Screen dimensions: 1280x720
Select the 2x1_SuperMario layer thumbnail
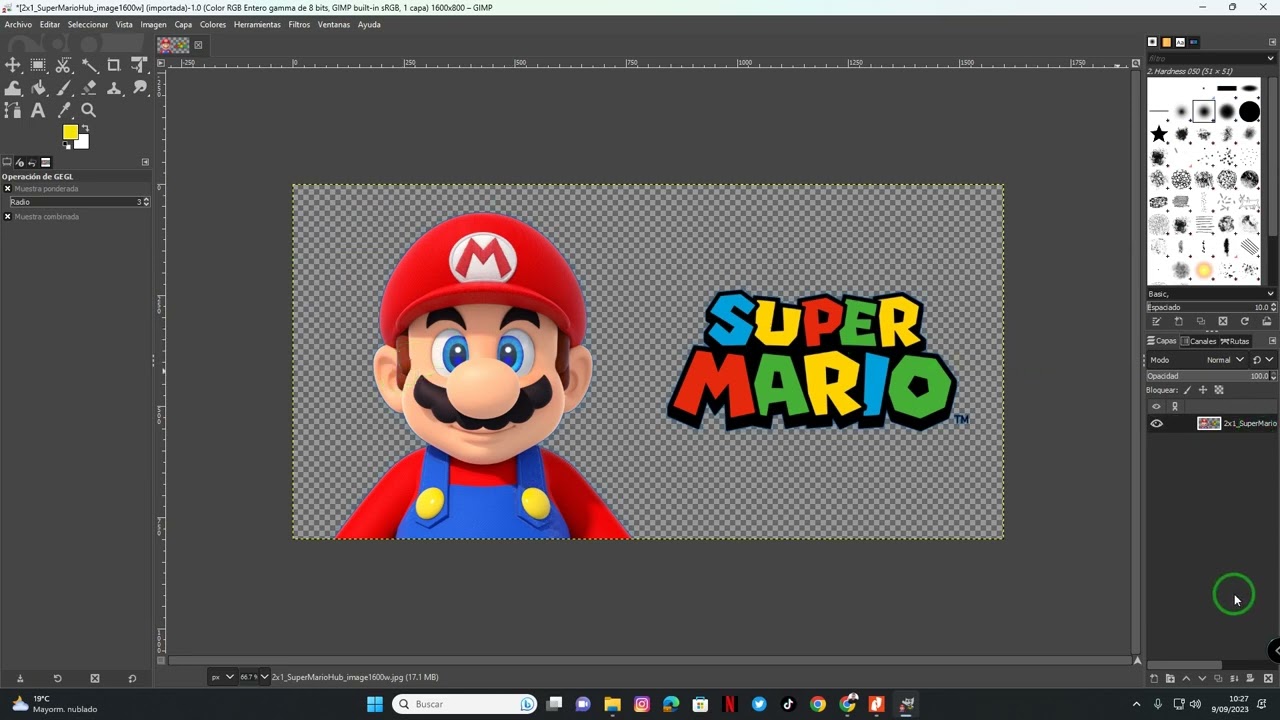(1209, 424)
